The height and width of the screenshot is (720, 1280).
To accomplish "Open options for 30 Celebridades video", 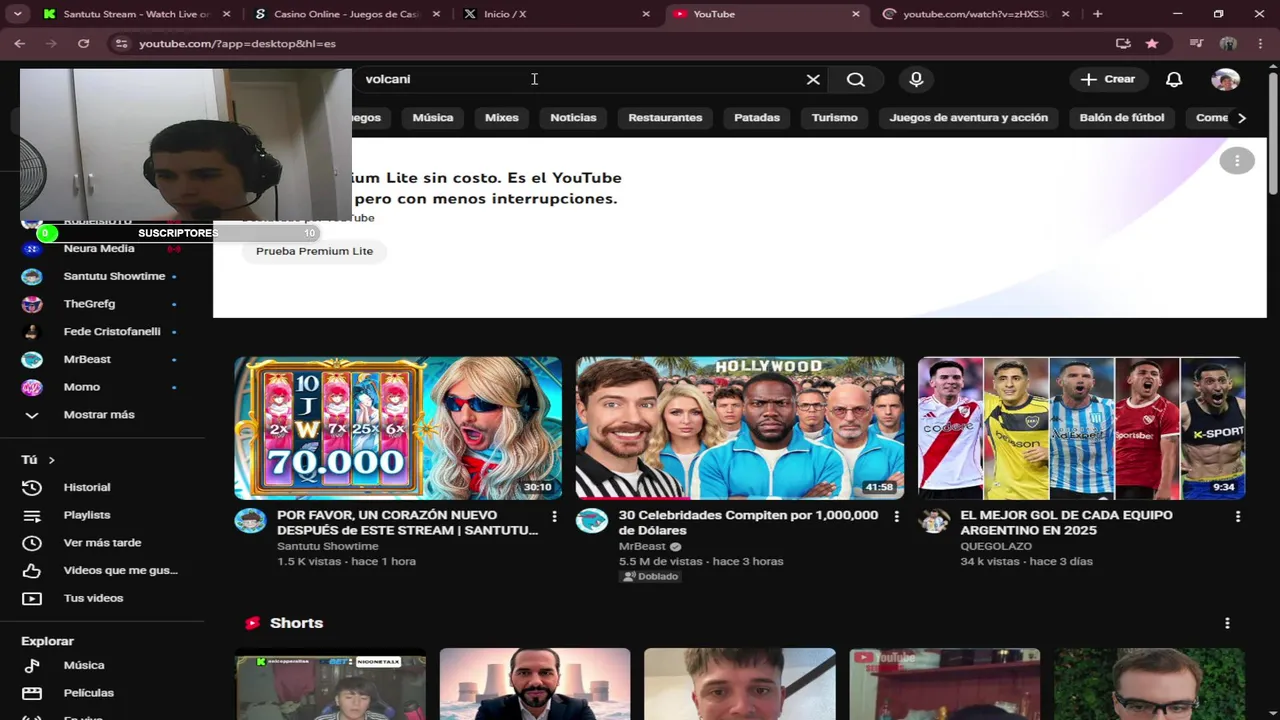I will pos(896,516).
